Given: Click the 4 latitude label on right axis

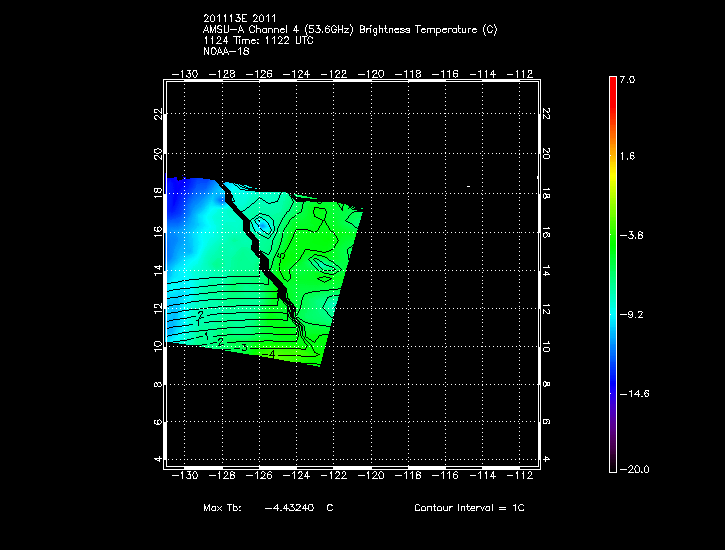Looking at the screenshot, I should coord(545,460).
